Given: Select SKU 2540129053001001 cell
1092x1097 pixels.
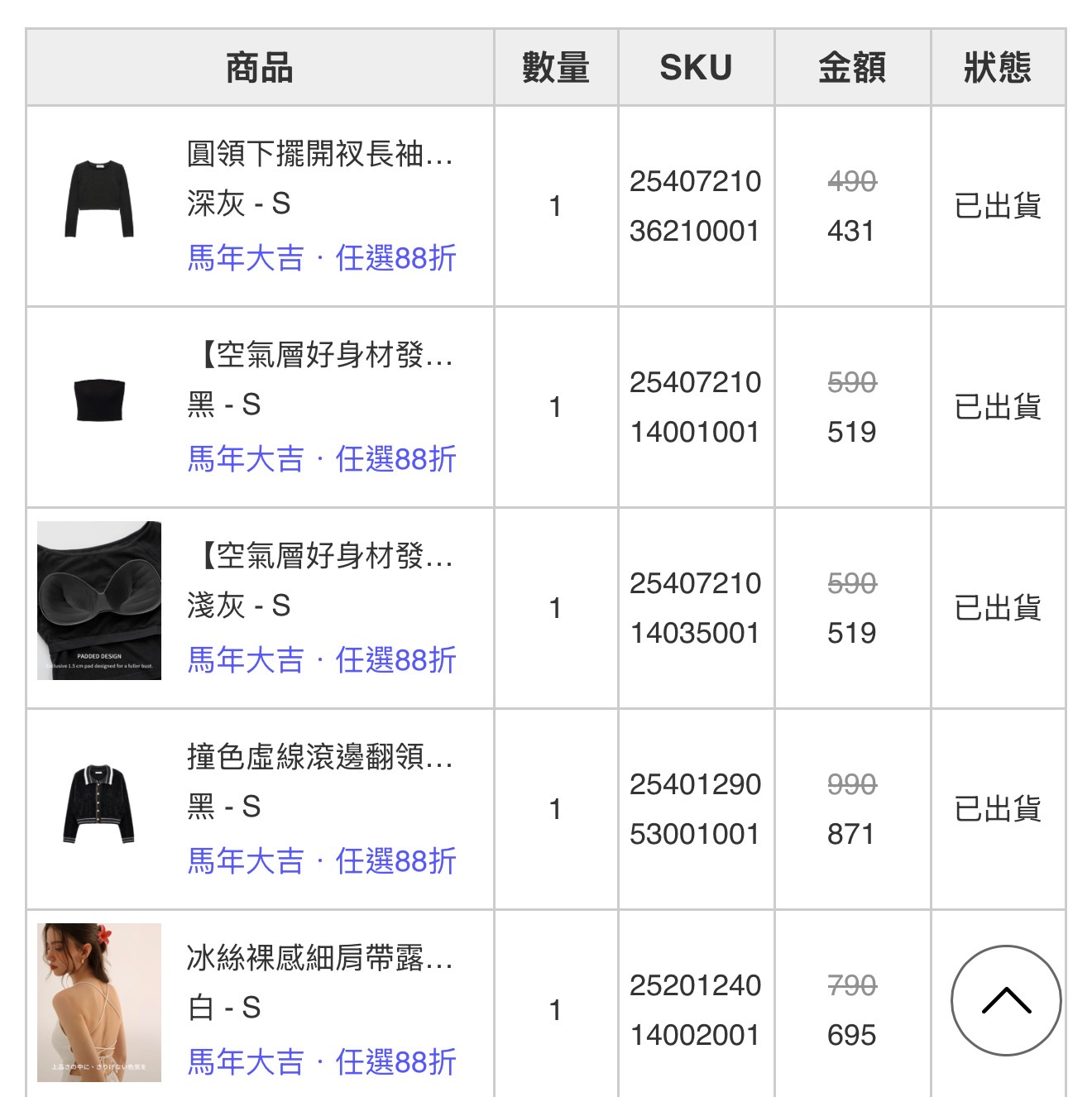Looking at the screenshot, I should coord(696,809).
